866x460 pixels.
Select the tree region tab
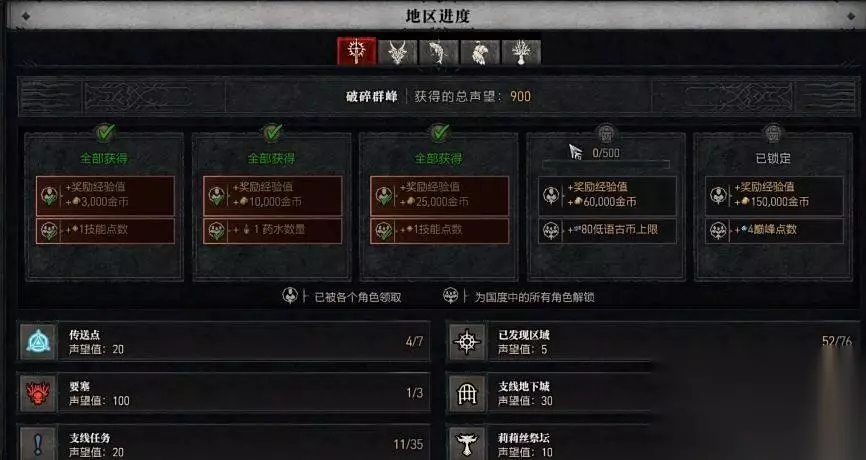click(521, 52)
